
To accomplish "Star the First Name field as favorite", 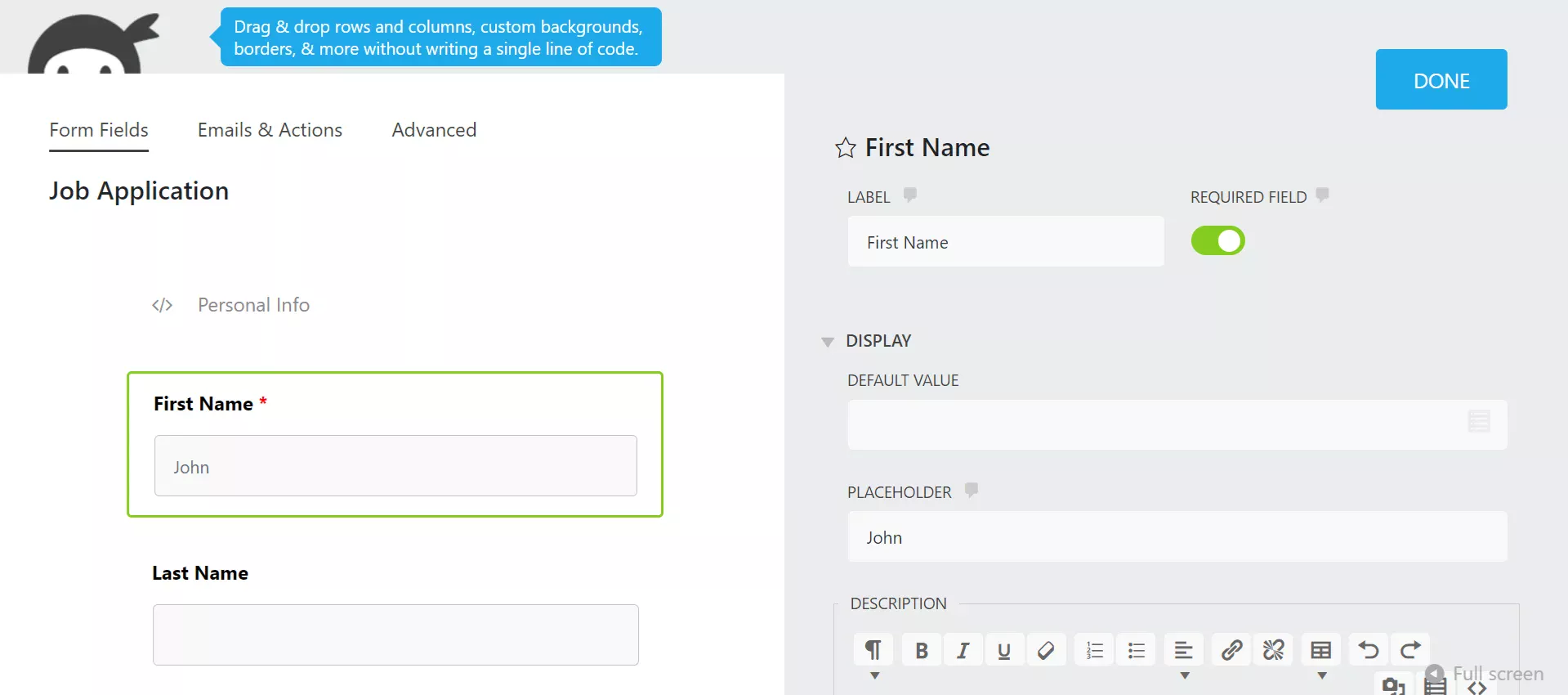I will [846, 147].
